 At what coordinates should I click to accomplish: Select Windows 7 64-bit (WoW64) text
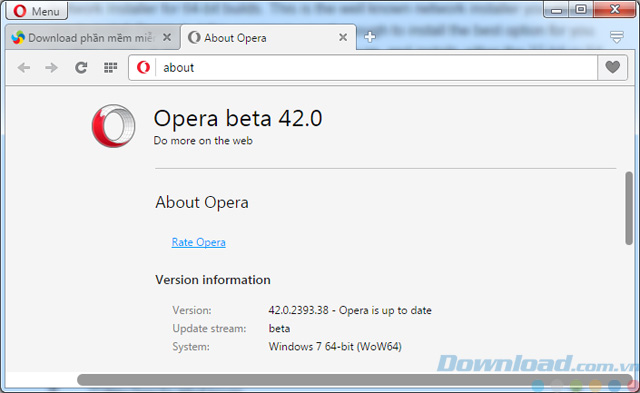(x=335, y=346)
